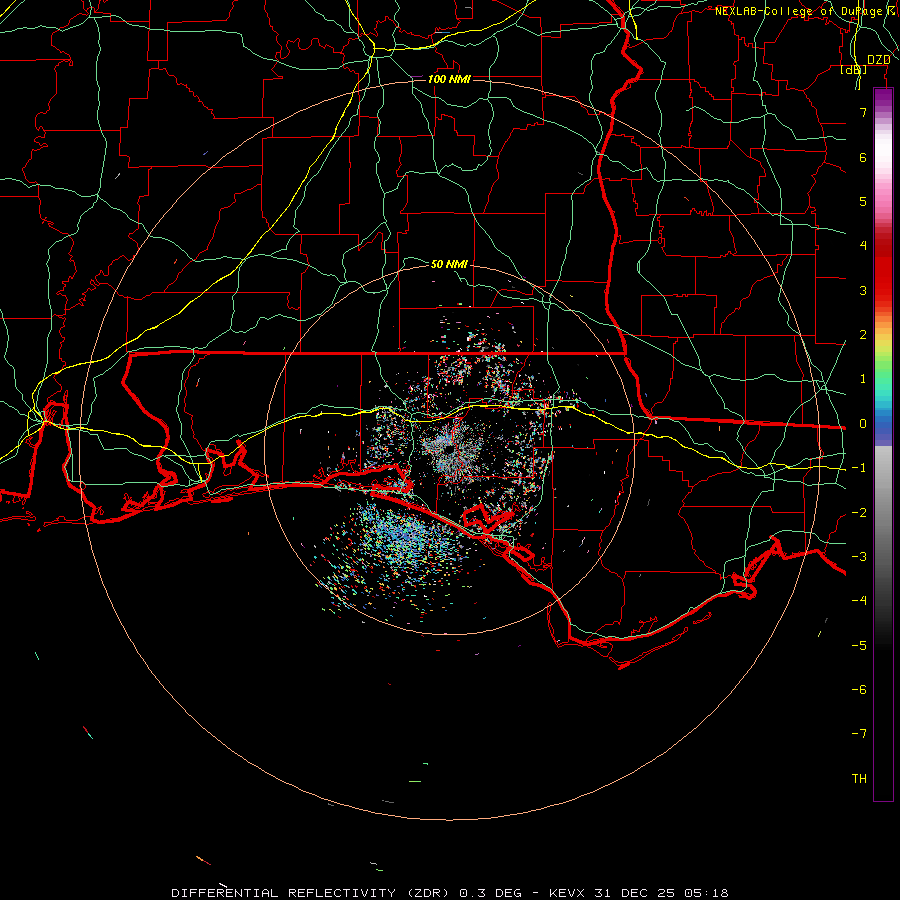Click the "100 NMI" range ring label
The width and height of the screenshot is (900, 900).
click(449, 79)
